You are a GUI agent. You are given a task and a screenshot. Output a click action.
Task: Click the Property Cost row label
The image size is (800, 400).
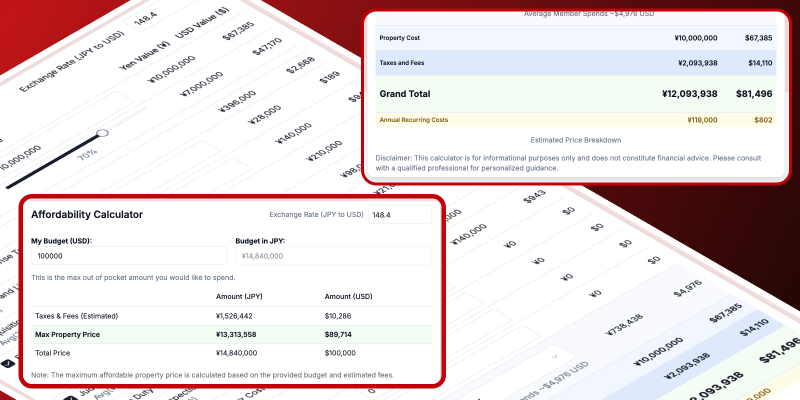[402, 37]
